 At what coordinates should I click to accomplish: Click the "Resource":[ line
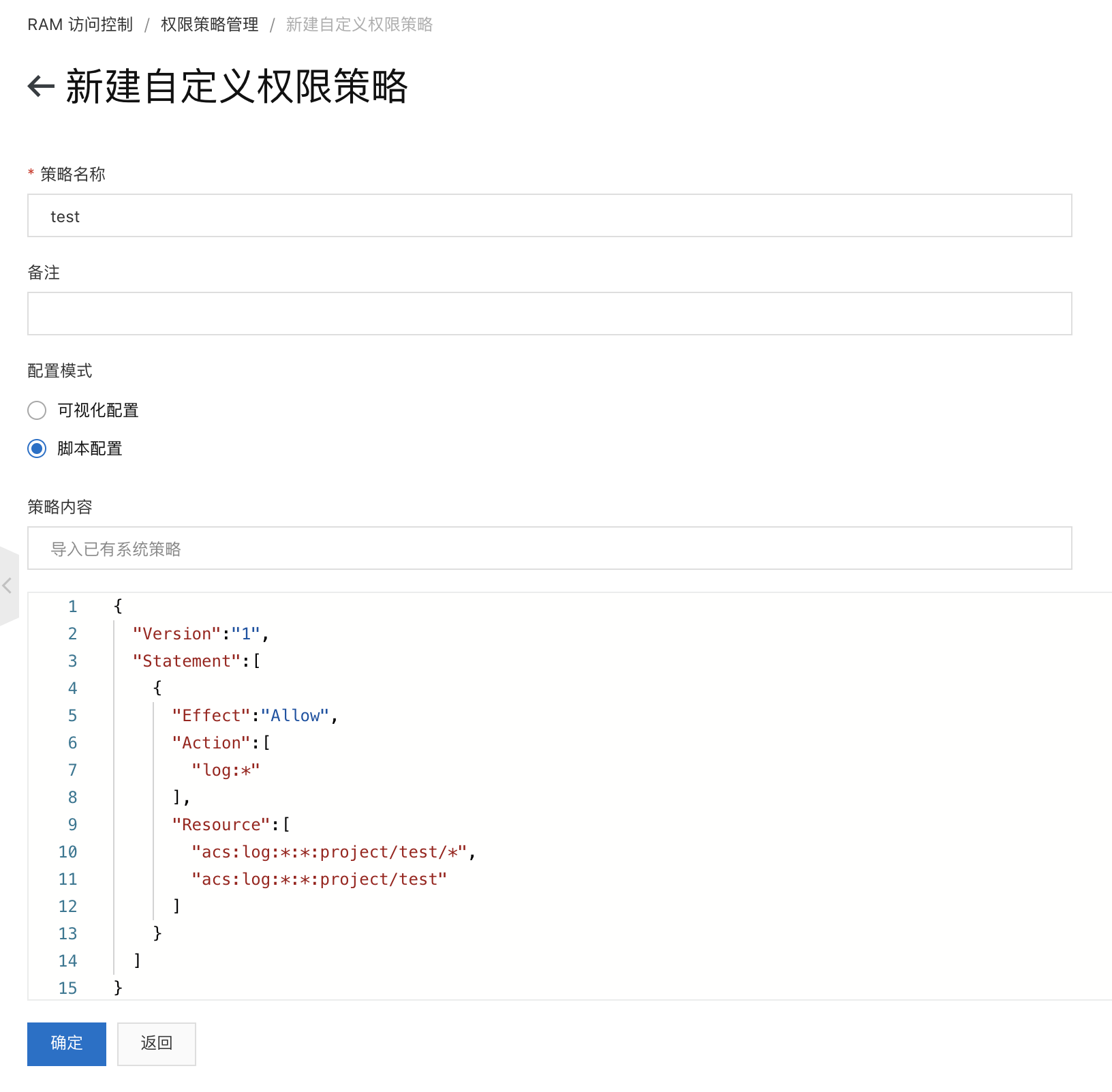click(x=231, y=825)
